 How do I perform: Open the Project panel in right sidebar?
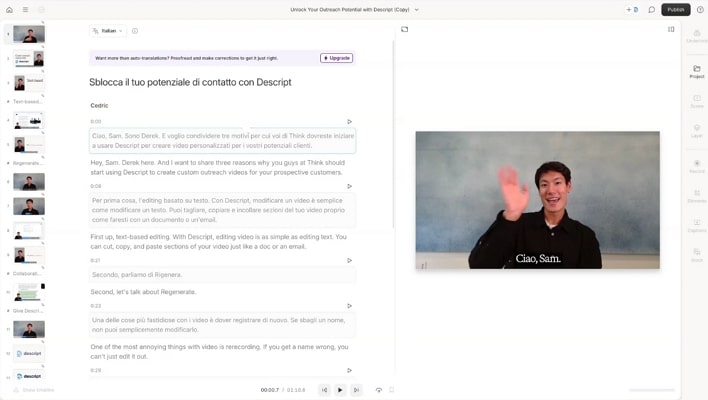point(697,71)
